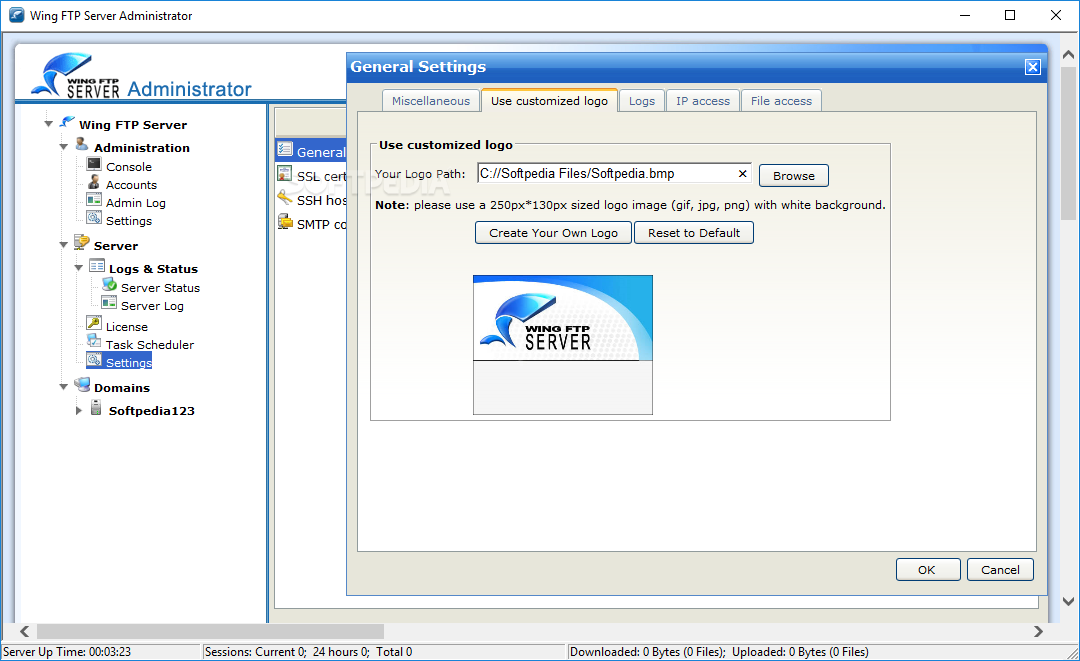The width and height of the screenshot is (1080, 661).
Task: Click the Logs & Status icon
Action: pyautogui.click(x=97, y=266)
